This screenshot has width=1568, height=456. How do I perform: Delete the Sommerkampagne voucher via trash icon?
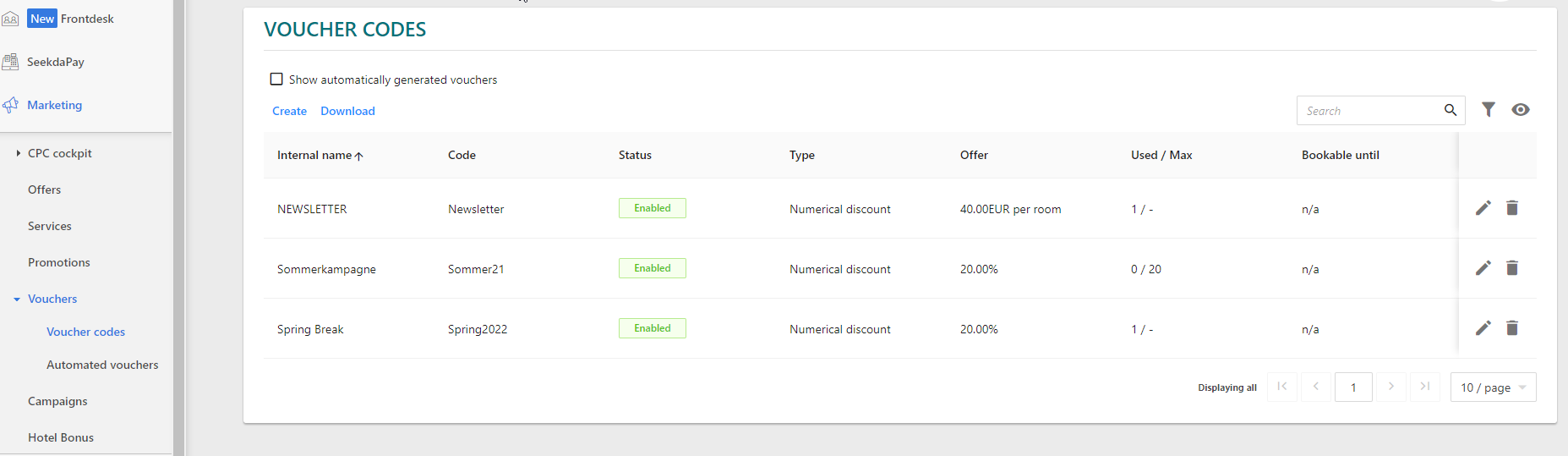click(x=1512, y=268)
